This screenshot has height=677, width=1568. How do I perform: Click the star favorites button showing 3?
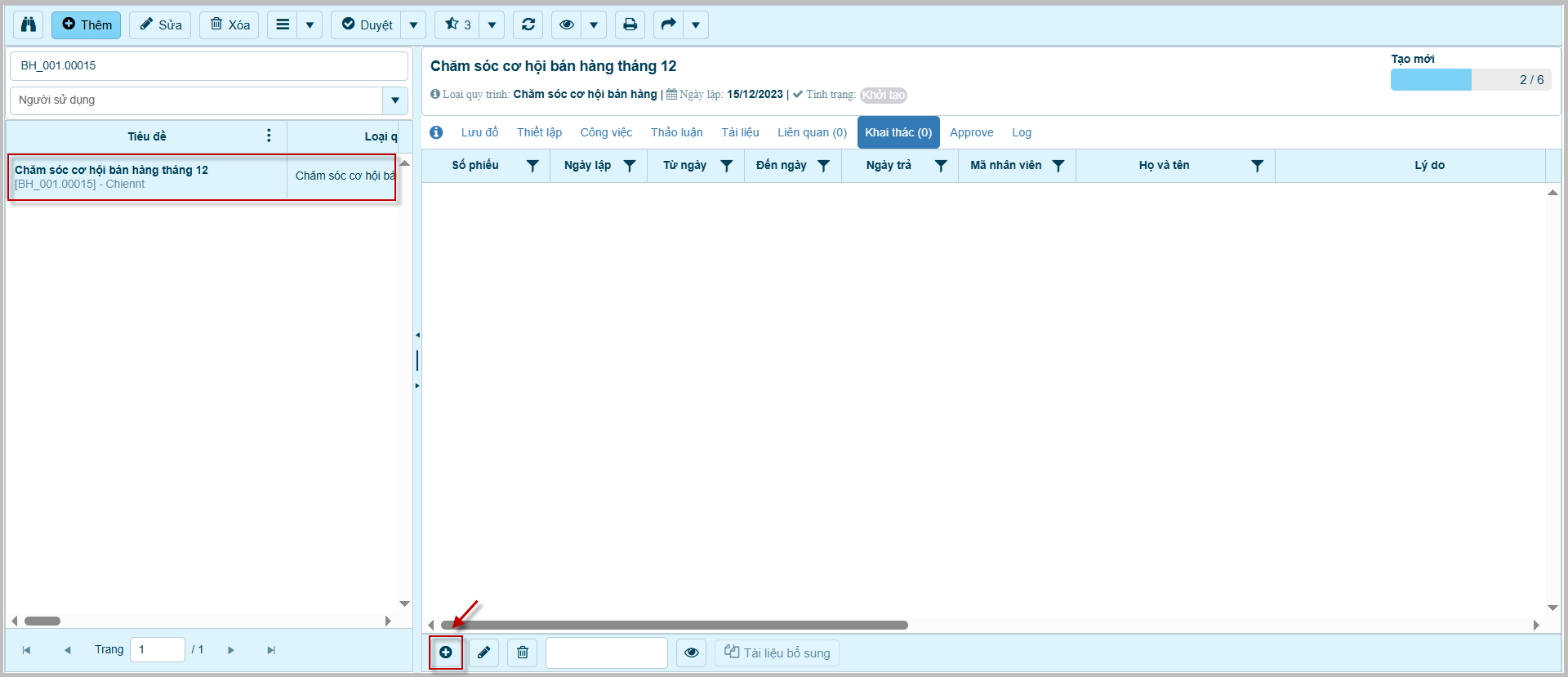[x=457, y=24]
